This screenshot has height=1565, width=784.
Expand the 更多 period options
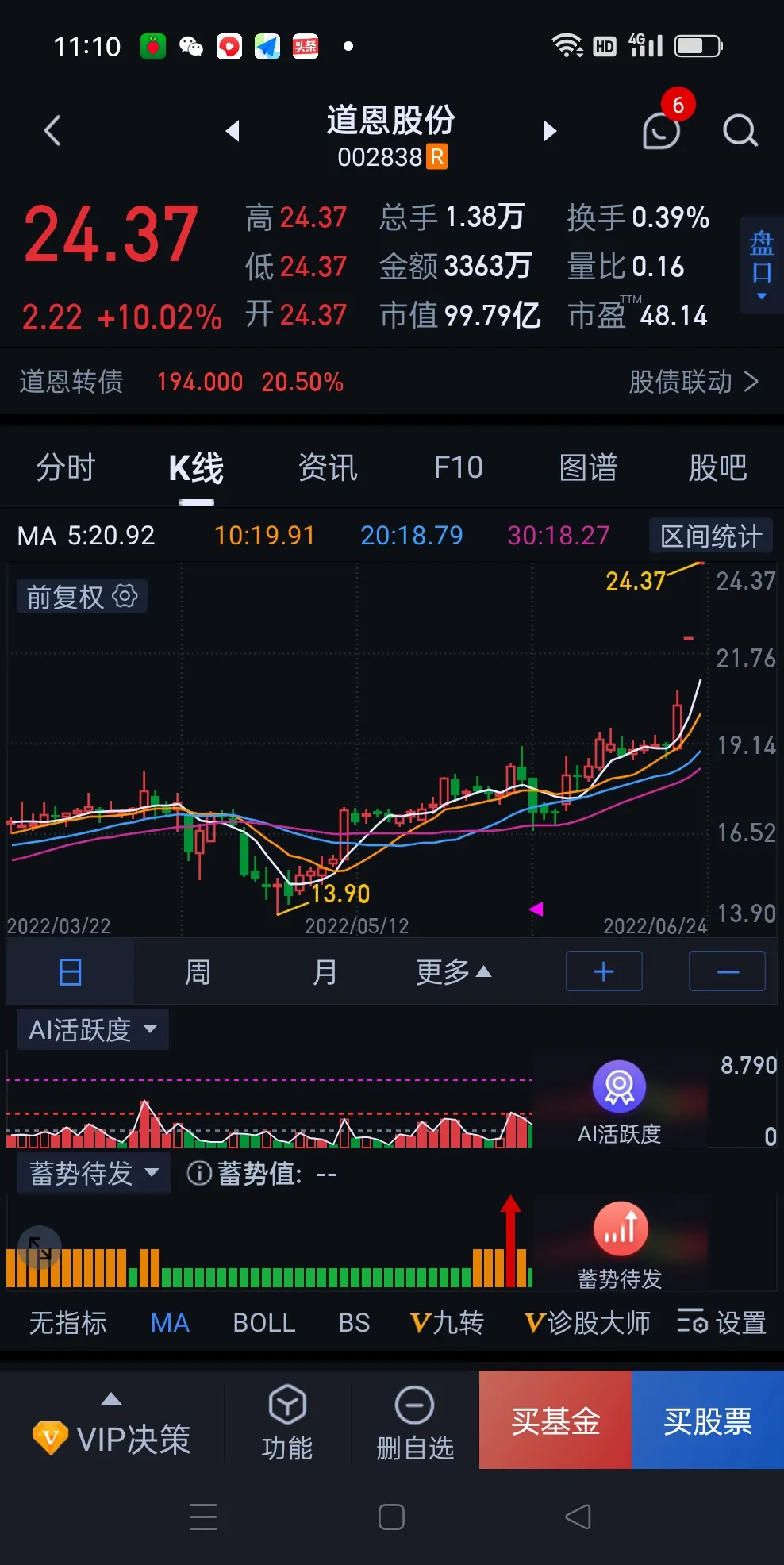pos(454,971)
